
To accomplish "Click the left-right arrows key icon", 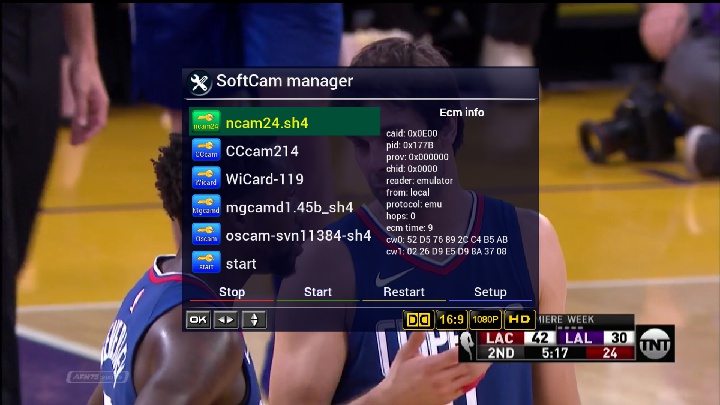I will click(x=226, y=320).
